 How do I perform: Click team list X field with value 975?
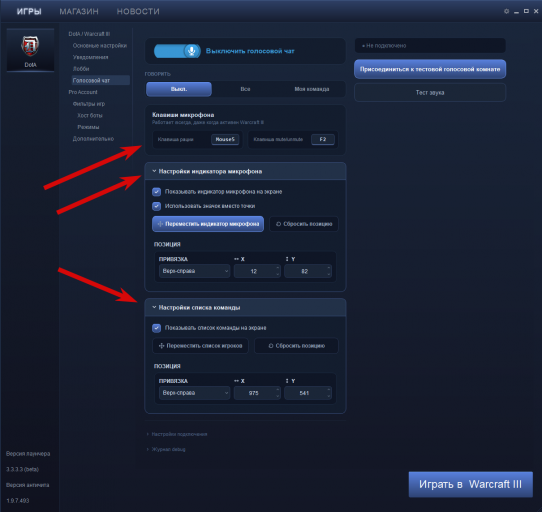click(x=257, y=393)
